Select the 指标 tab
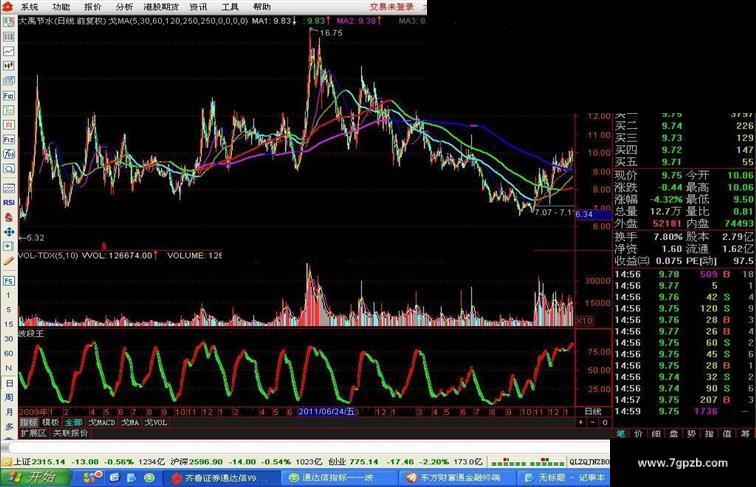The image size is (756, 487). point(28,422)
